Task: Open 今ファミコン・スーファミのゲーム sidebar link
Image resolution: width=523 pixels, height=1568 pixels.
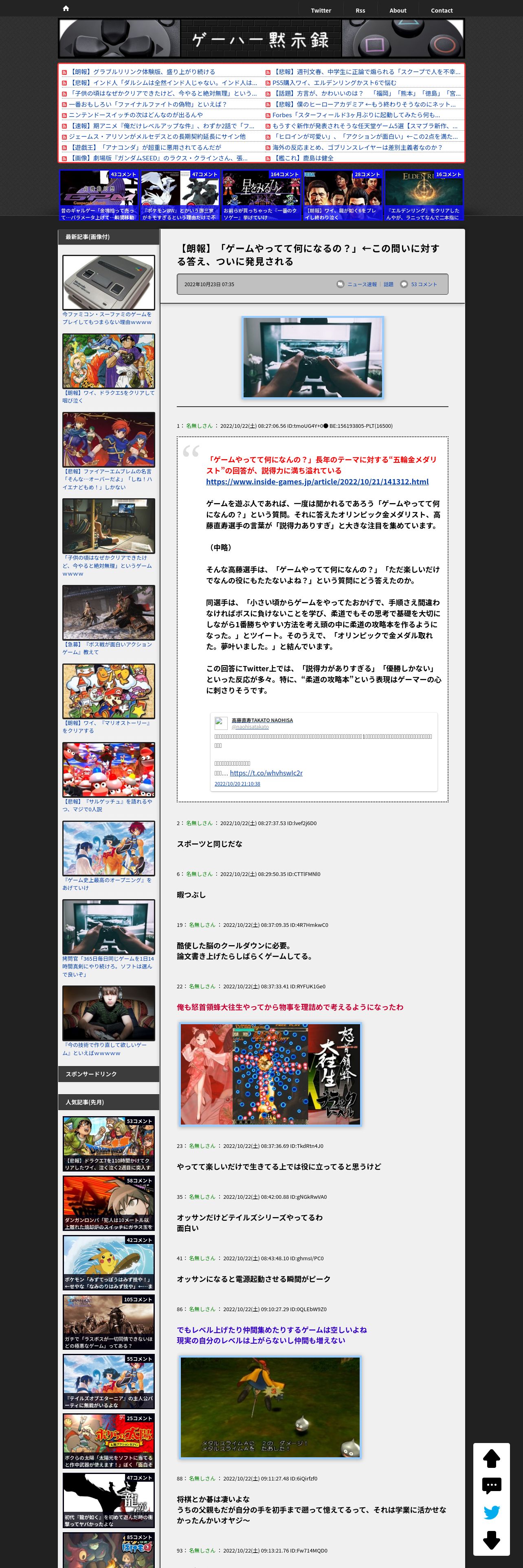Action: [107, 318]
